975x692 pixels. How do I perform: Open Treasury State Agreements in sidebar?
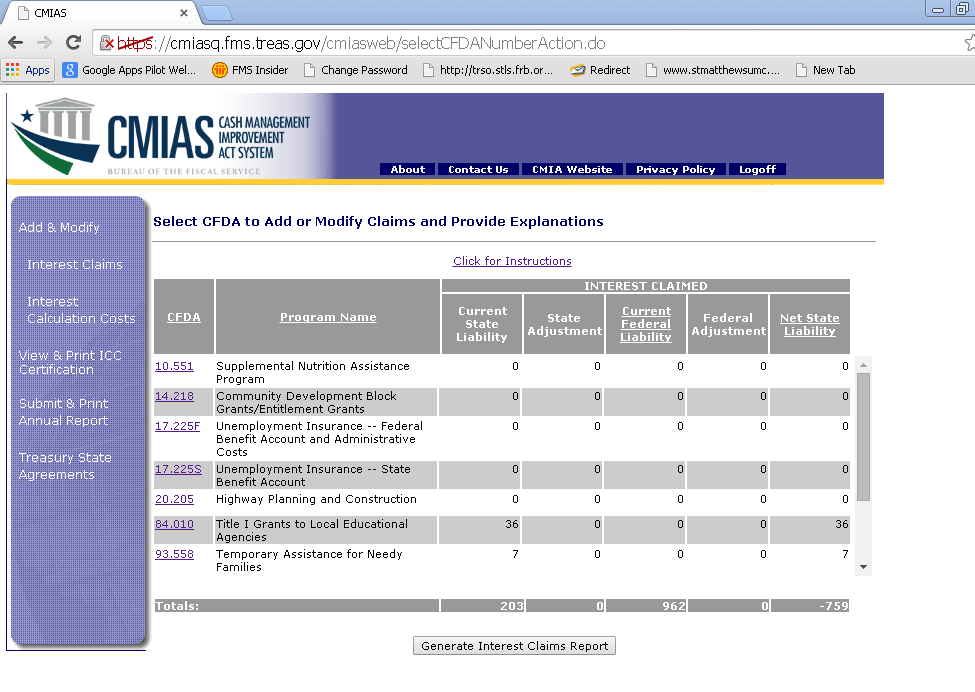click(x=65, y=466)
